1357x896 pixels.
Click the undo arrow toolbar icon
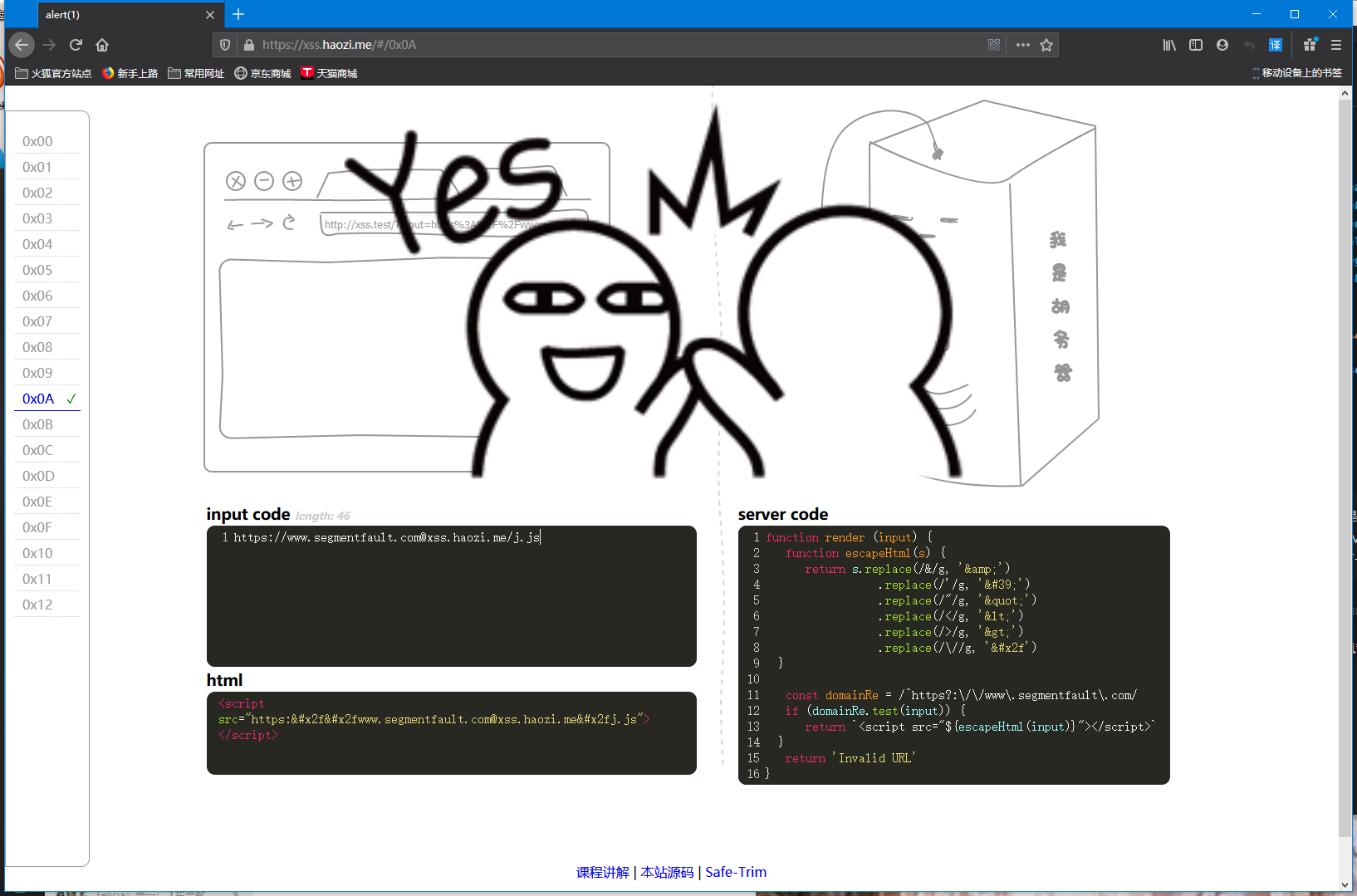pos(1249,45)
